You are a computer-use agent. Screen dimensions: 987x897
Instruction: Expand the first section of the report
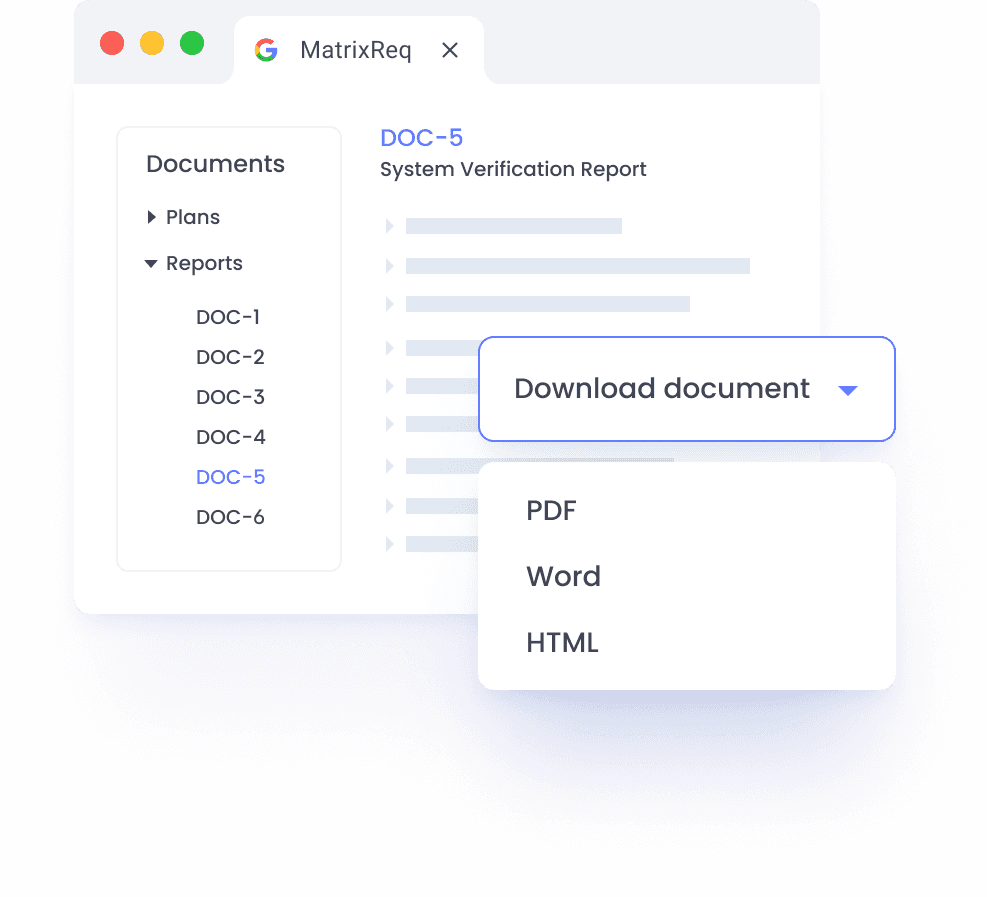pyautogui.click(x=390, y=226)
